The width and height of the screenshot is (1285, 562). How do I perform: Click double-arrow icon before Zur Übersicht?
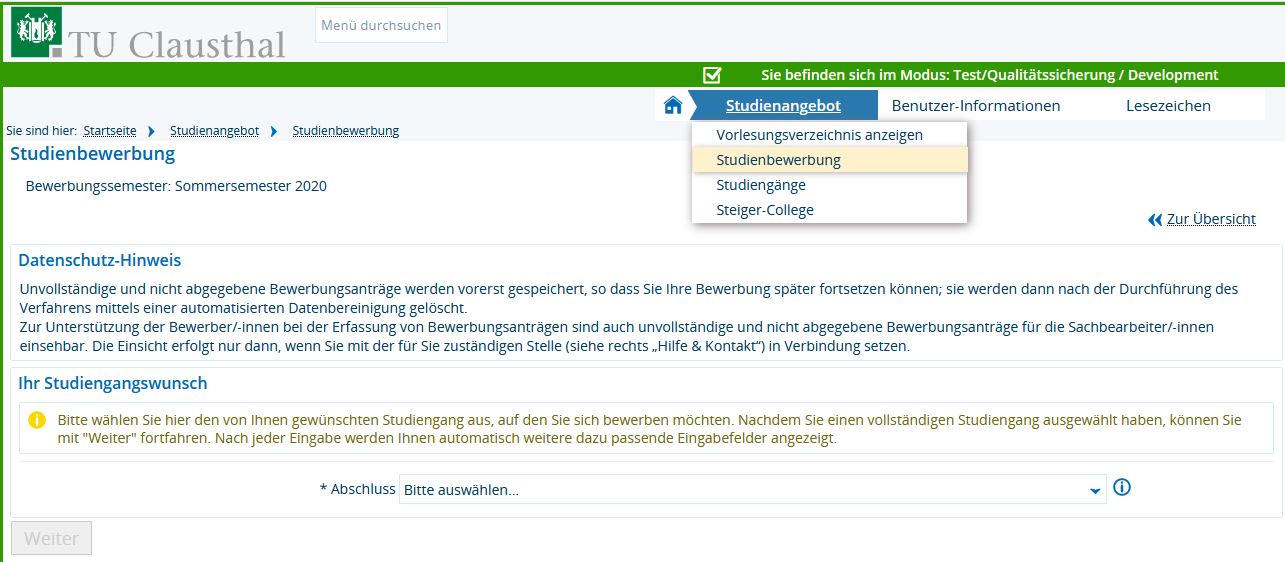click(x=1155, y=220)
